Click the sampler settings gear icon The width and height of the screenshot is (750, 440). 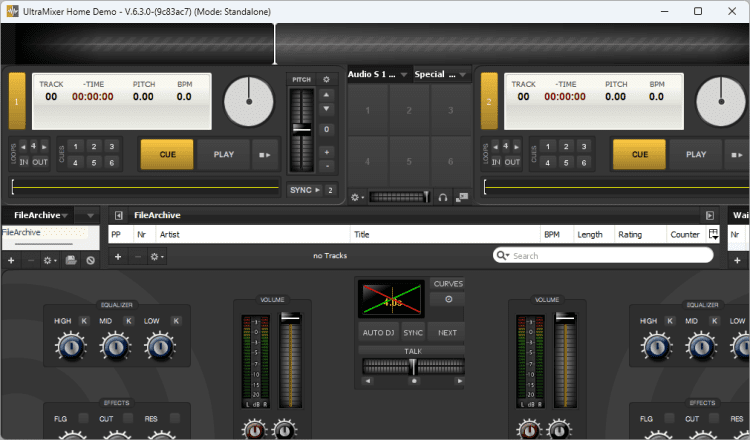coord(357,197)
